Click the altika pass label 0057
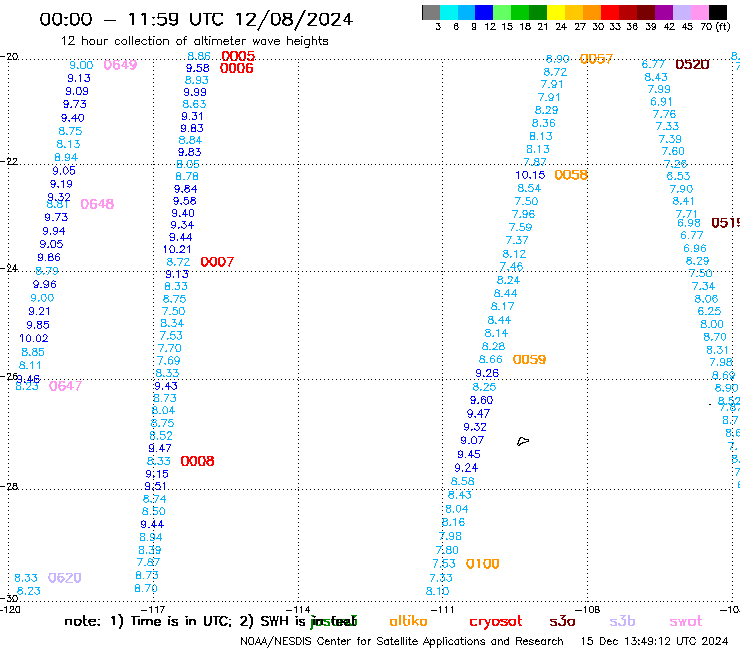 [x=596, y=59]
